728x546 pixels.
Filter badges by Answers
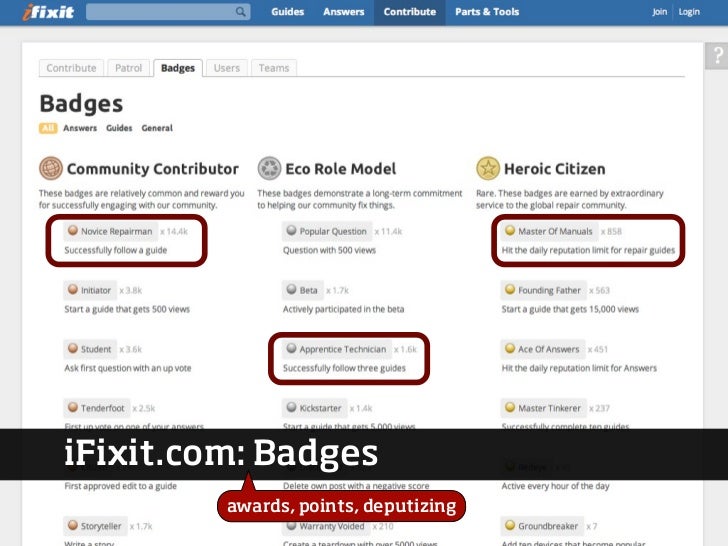click(80, 128)
